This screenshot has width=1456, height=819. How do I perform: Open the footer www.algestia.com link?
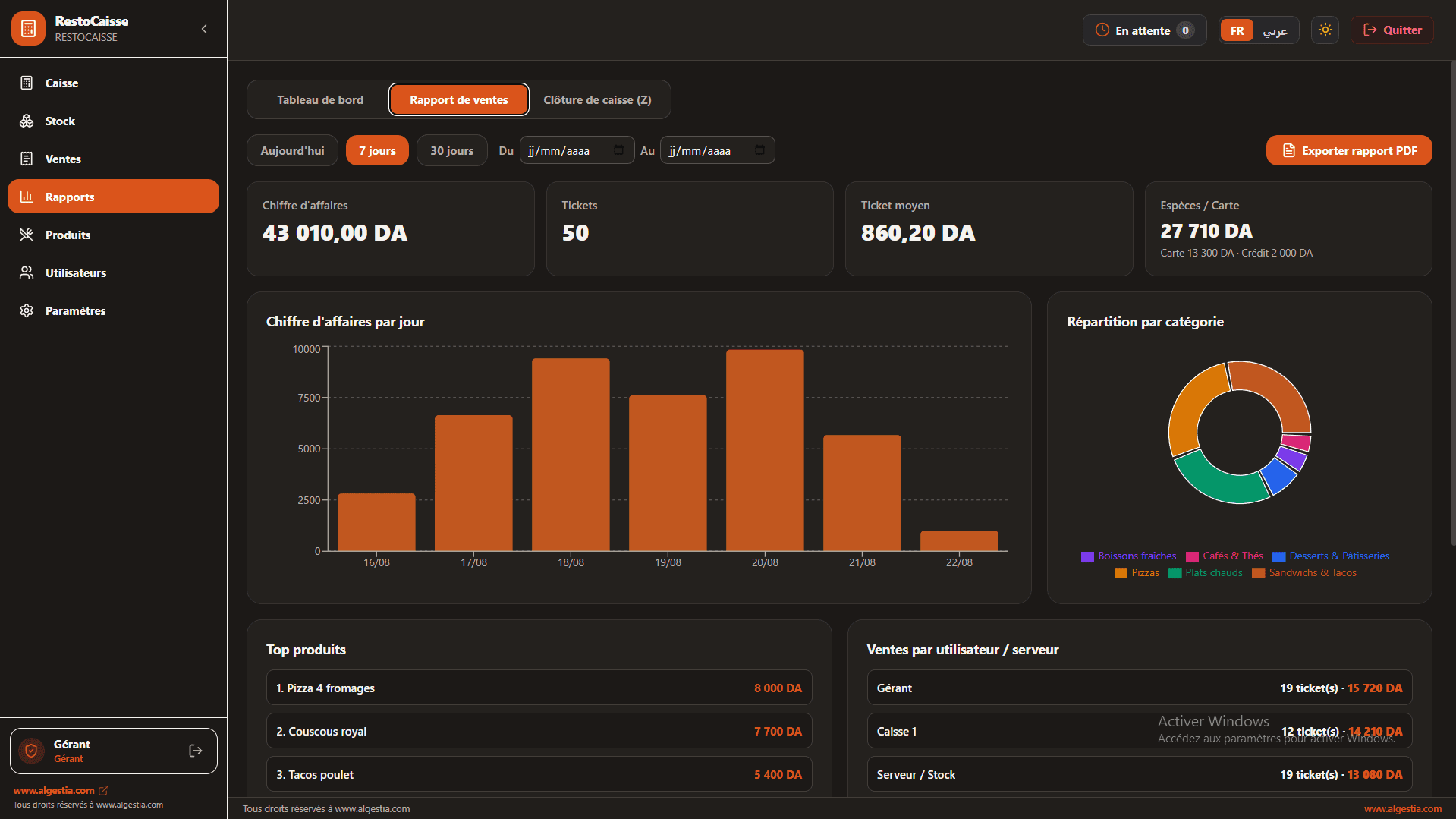coord(1402,808)
